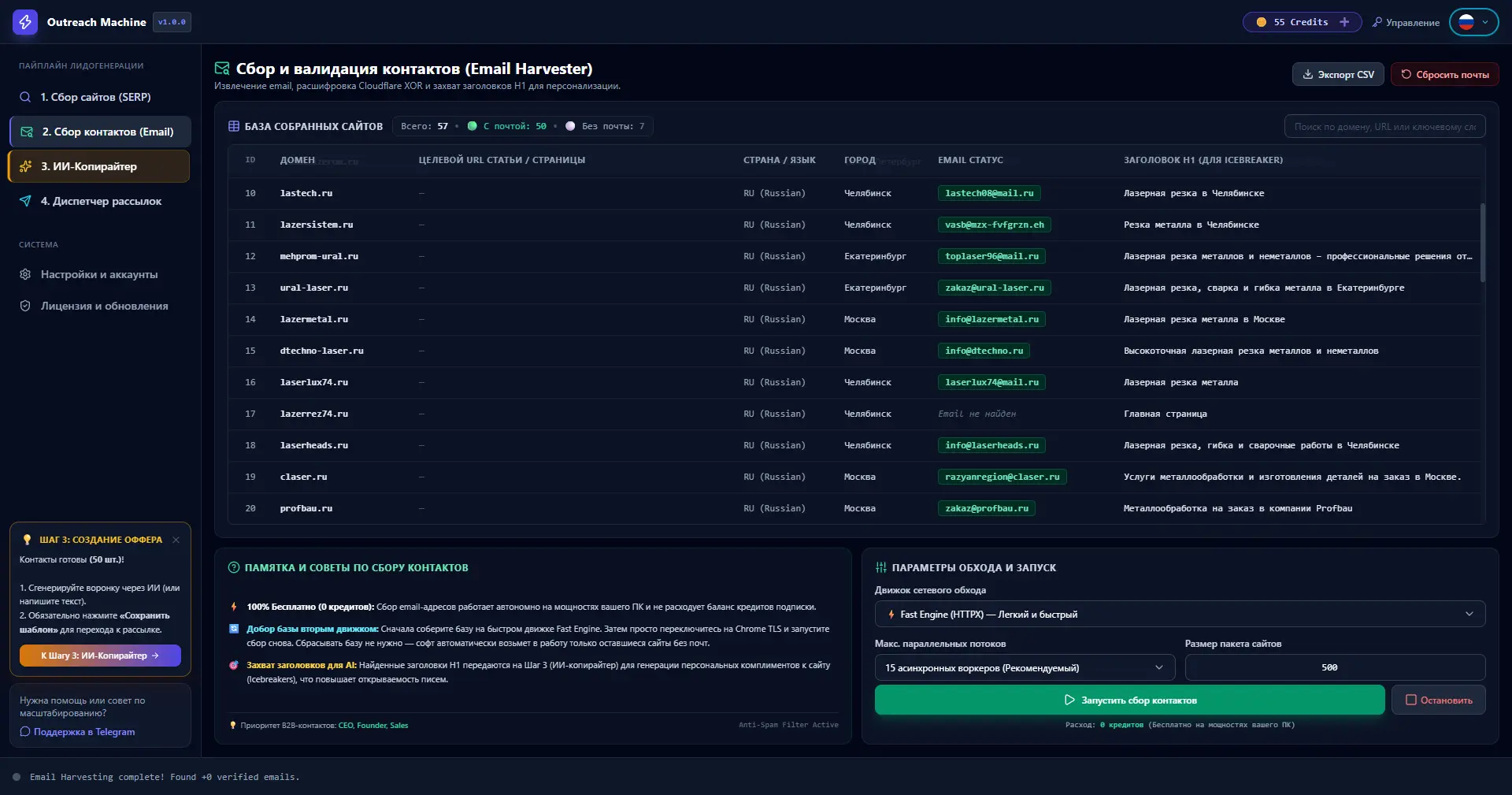
Task: Click Сбросить почты button
Action: tap(1444, 74)
